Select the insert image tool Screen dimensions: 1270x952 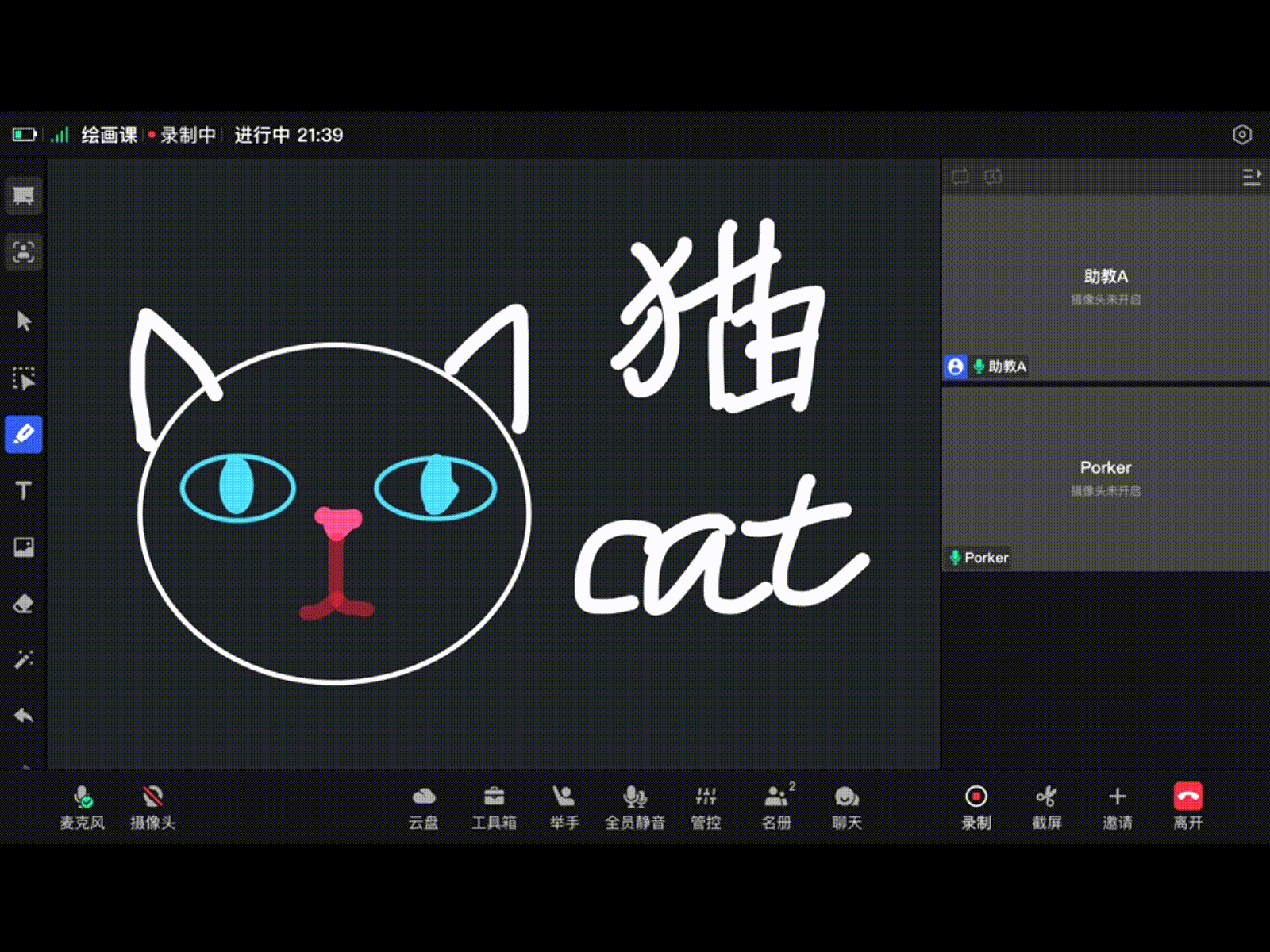(x=24, y=547)
